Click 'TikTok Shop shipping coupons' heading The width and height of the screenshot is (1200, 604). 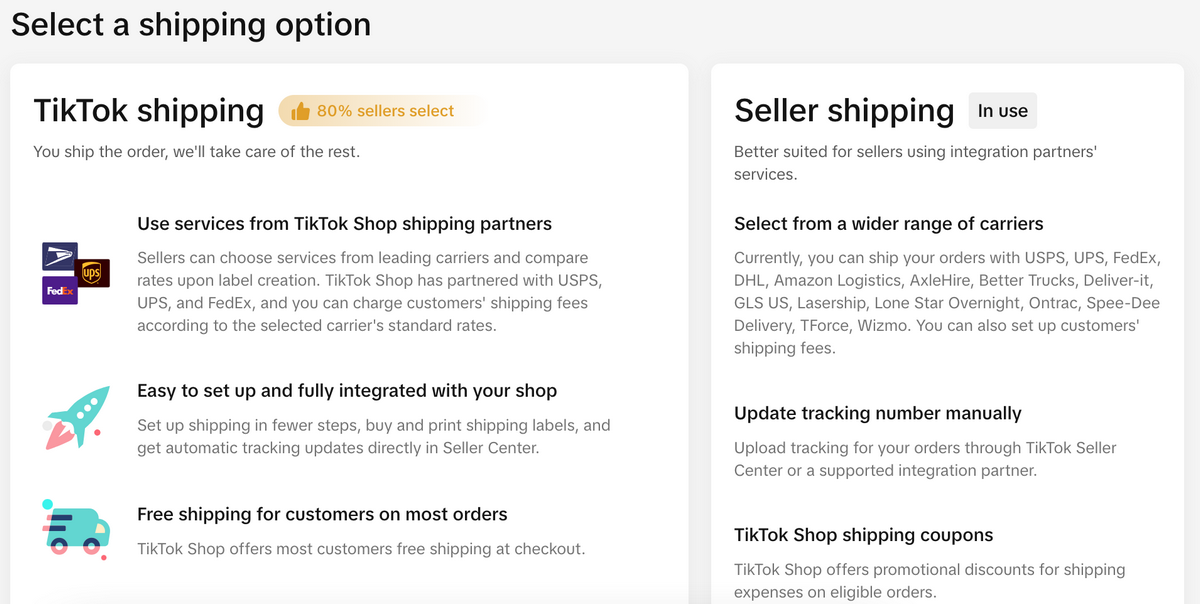[863, 535]
